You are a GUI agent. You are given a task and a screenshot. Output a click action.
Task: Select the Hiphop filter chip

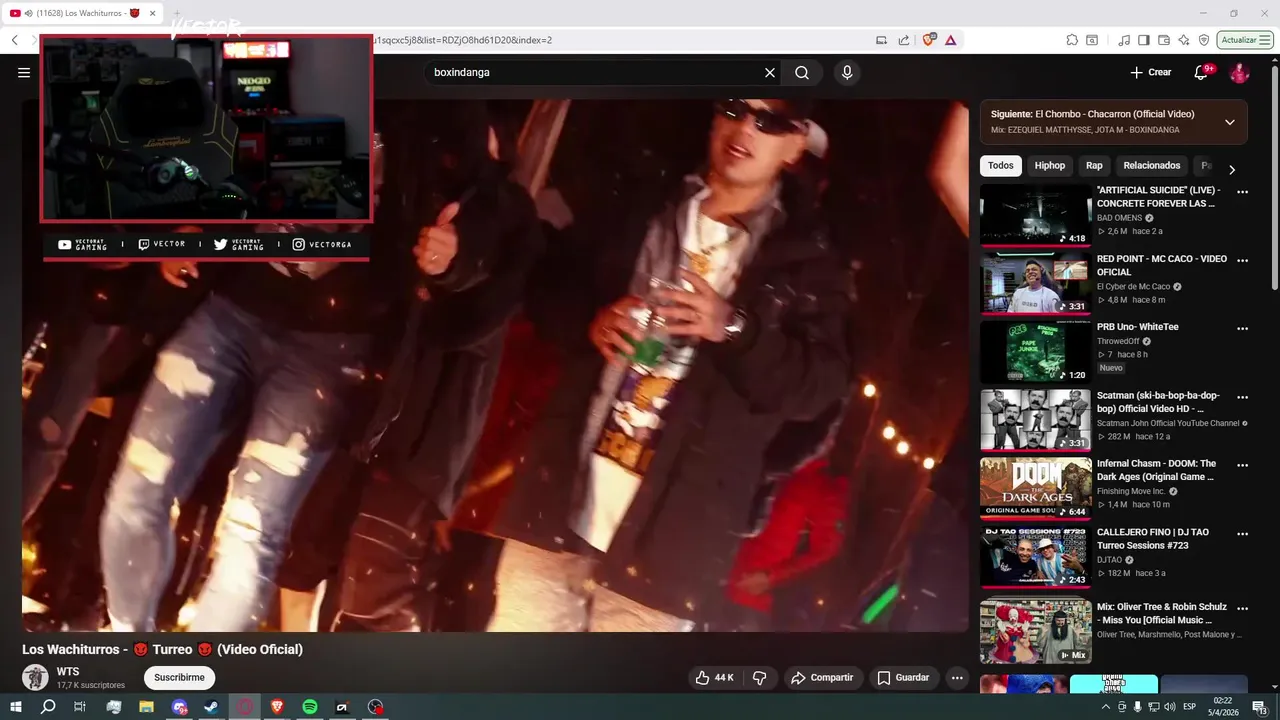(1050, 166)
